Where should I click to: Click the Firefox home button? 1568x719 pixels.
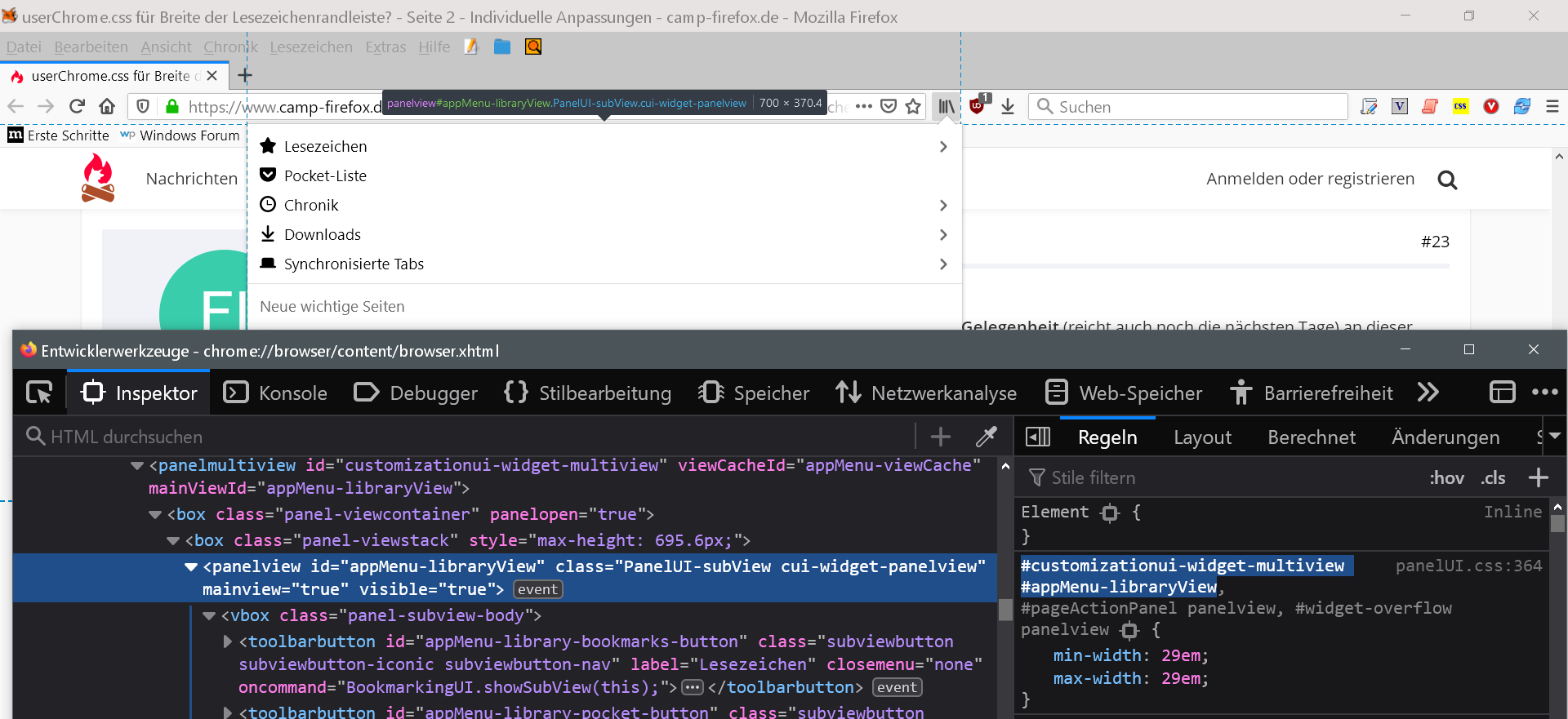[107, 107]
